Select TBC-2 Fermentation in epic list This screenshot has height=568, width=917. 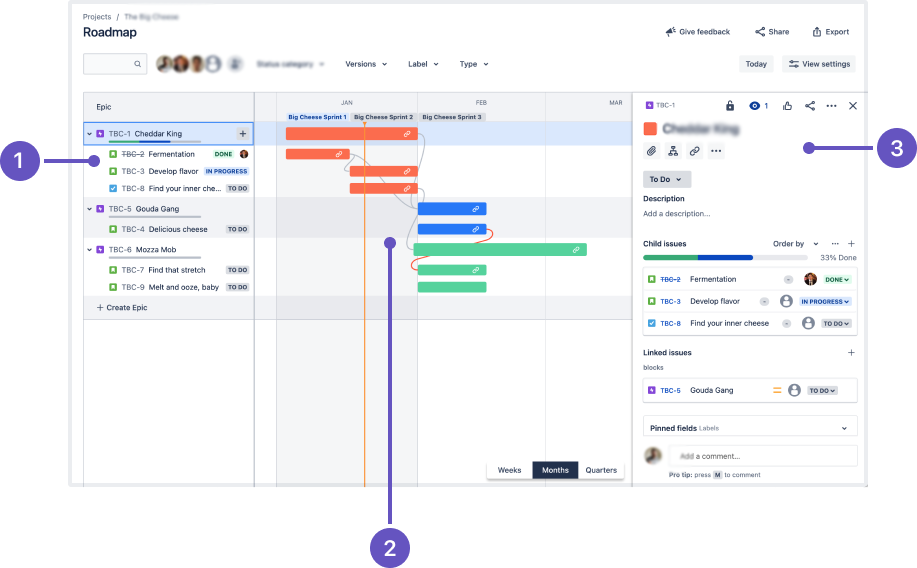pos(168,154)
